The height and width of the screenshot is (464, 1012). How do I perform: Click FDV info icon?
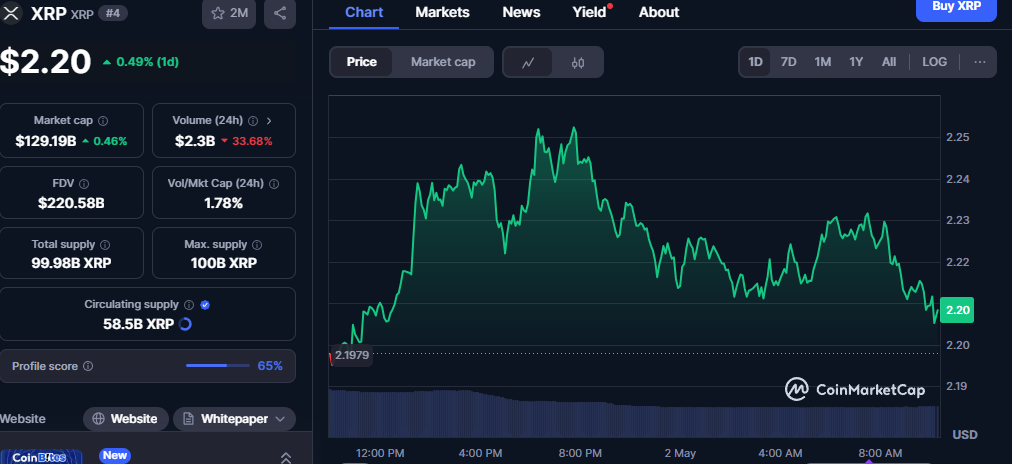point(83,184)
